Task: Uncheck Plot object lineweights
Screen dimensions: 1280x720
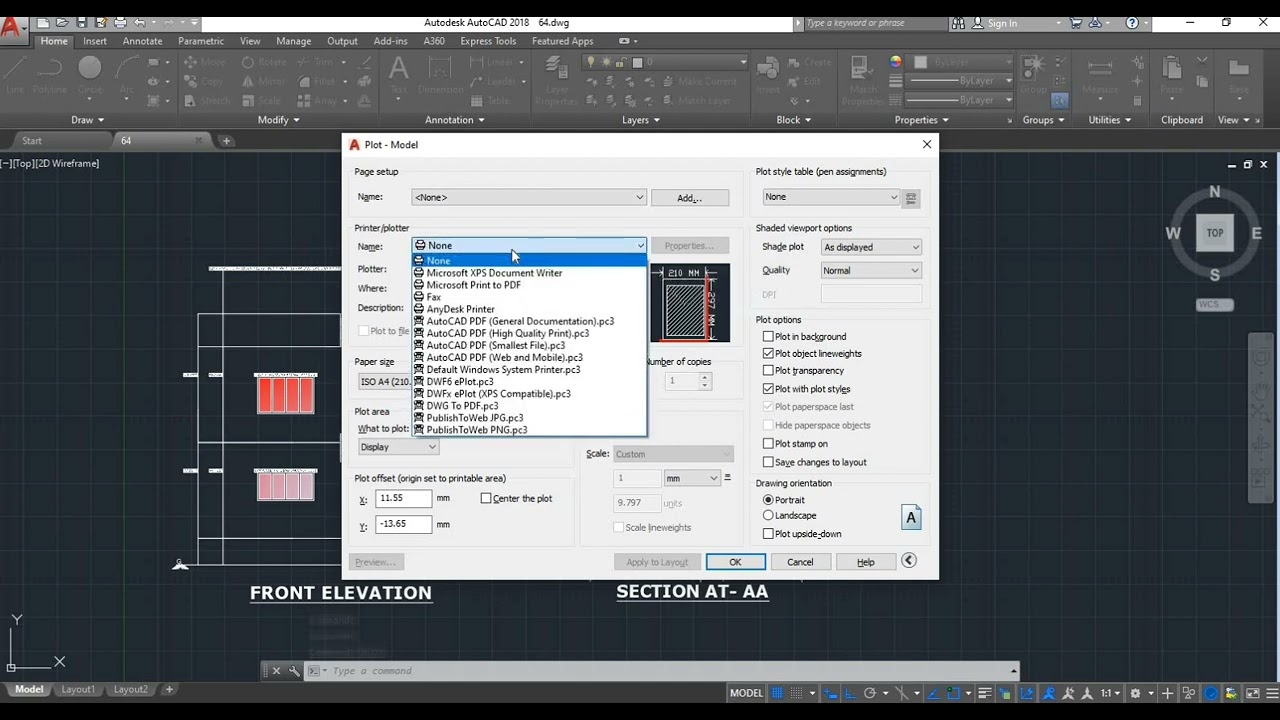Action: coord(768,354)
